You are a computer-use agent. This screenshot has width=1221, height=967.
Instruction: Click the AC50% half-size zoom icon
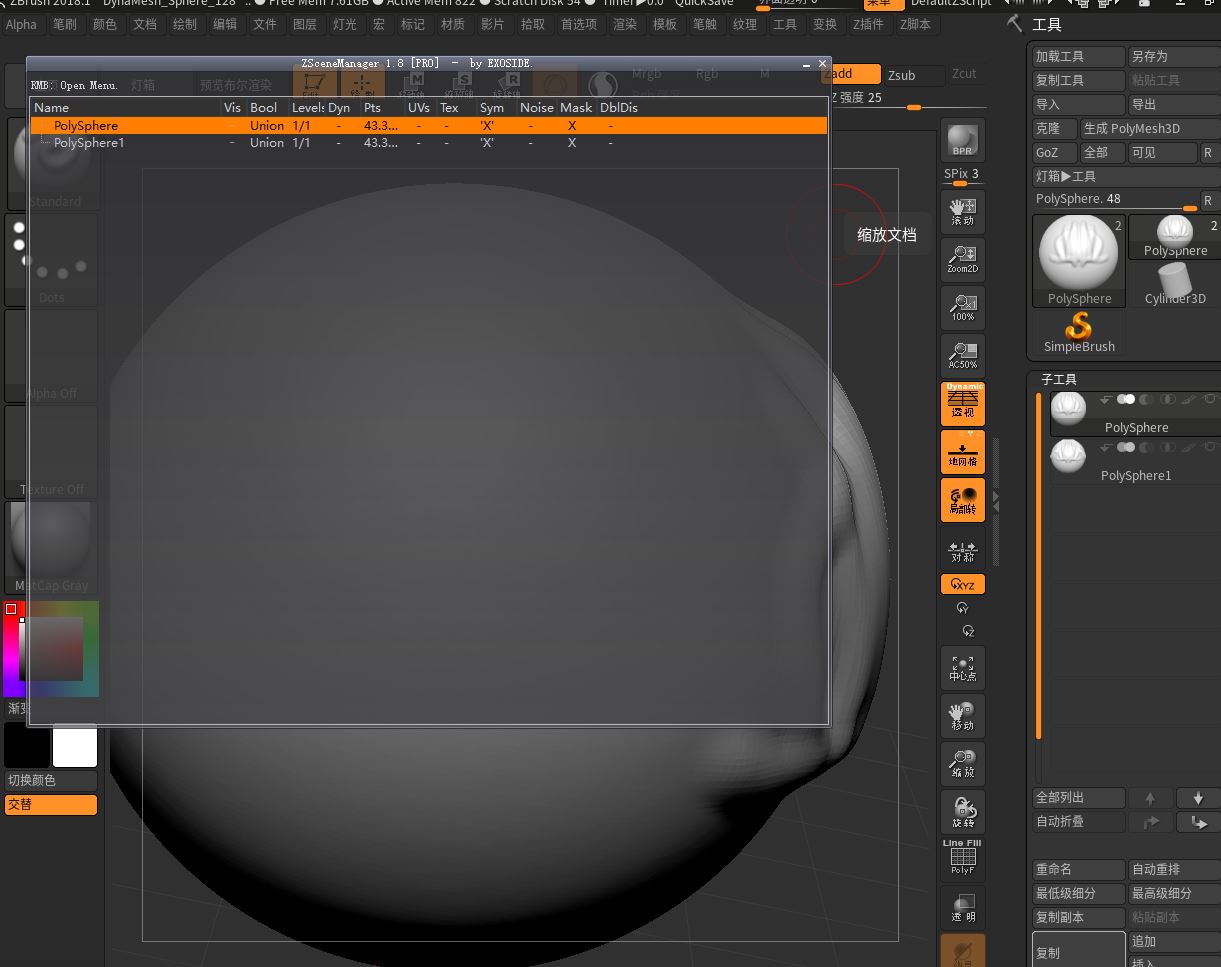point(962,355)
